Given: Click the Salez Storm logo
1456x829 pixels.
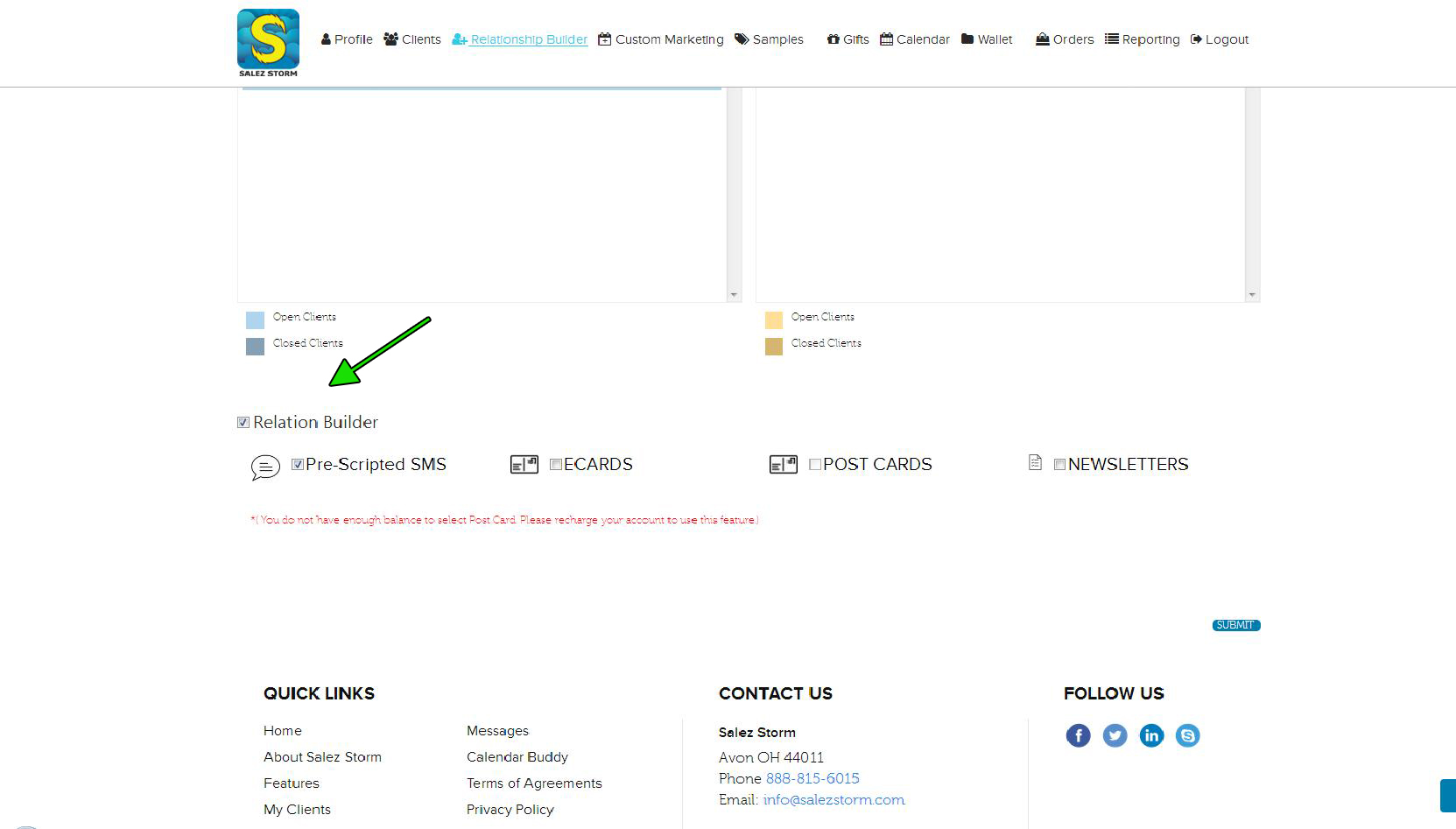Looking at the screenshot, I should coord(268,42).
